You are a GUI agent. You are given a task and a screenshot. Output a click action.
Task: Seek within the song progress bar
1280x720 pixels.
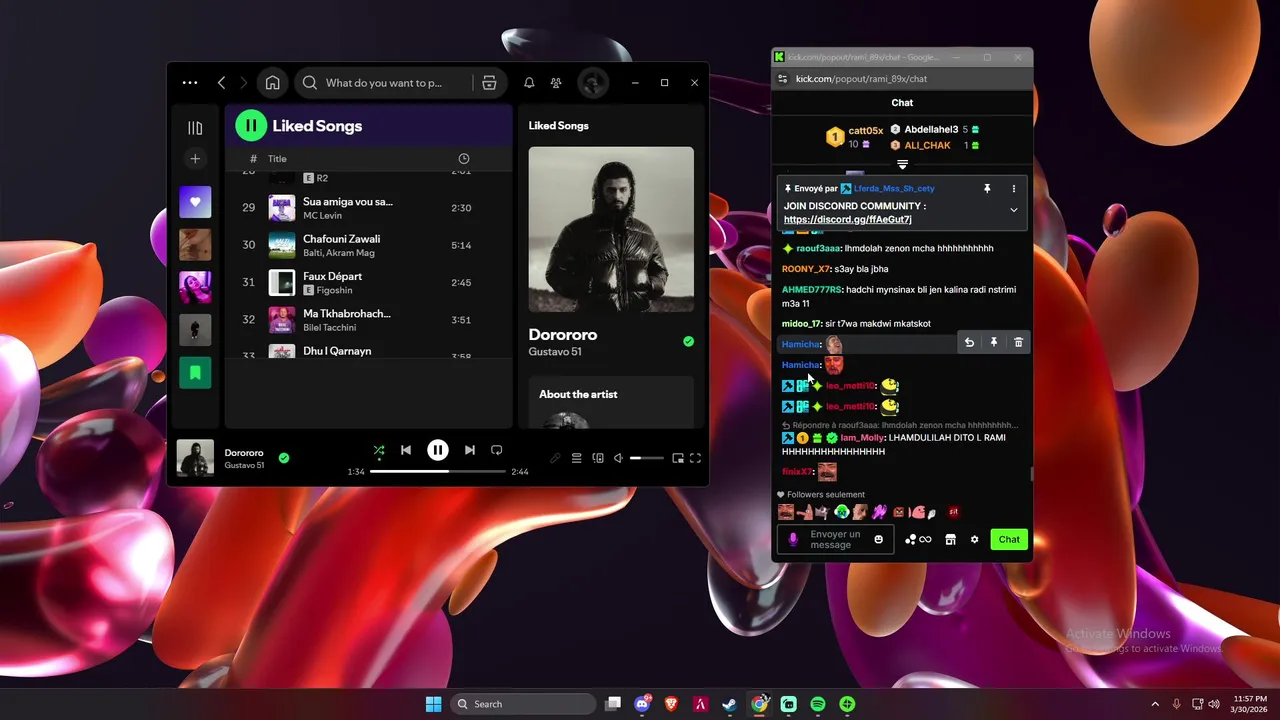pyautogui.click(x=438, y=471)
